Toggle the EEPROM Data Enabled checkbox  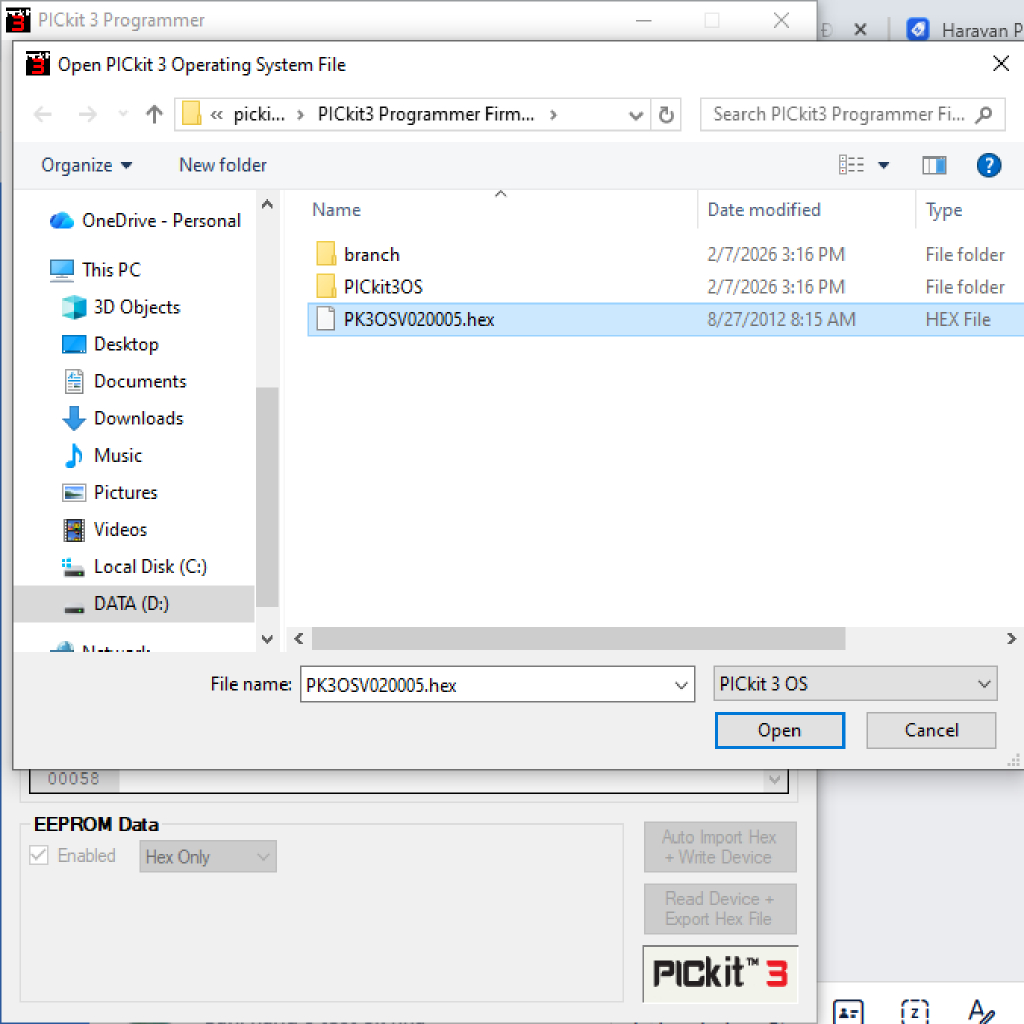click(39, 856)
